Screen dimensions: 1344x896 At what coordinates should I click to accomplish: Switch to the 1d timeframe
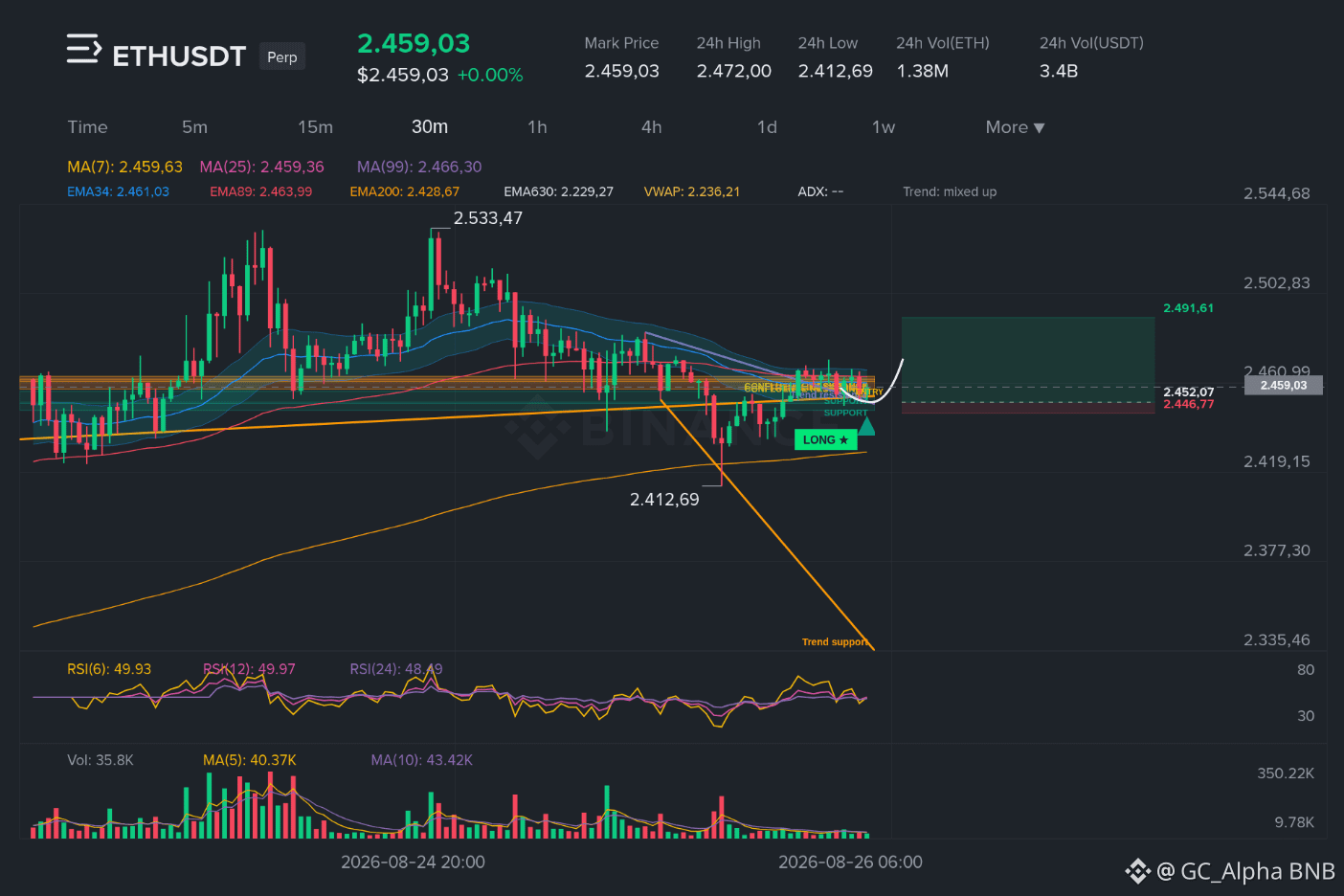767,127
